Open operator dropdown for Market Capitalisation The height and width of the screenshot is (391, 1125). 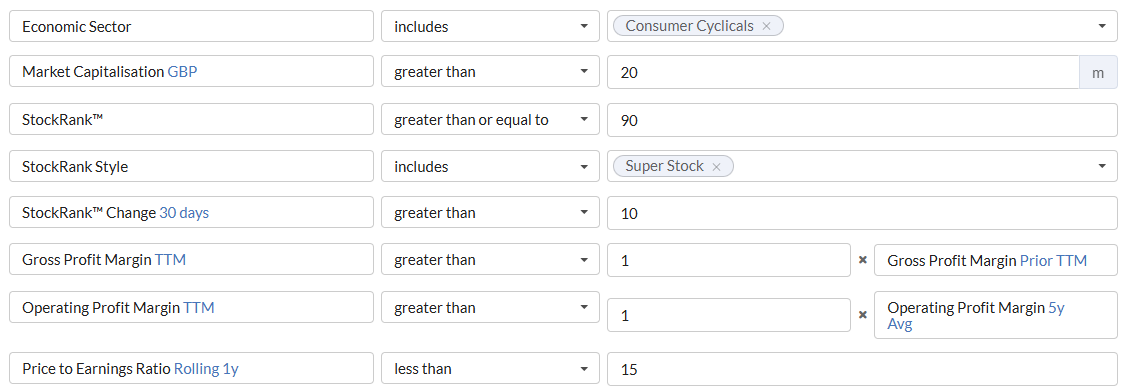click(490, 72)
